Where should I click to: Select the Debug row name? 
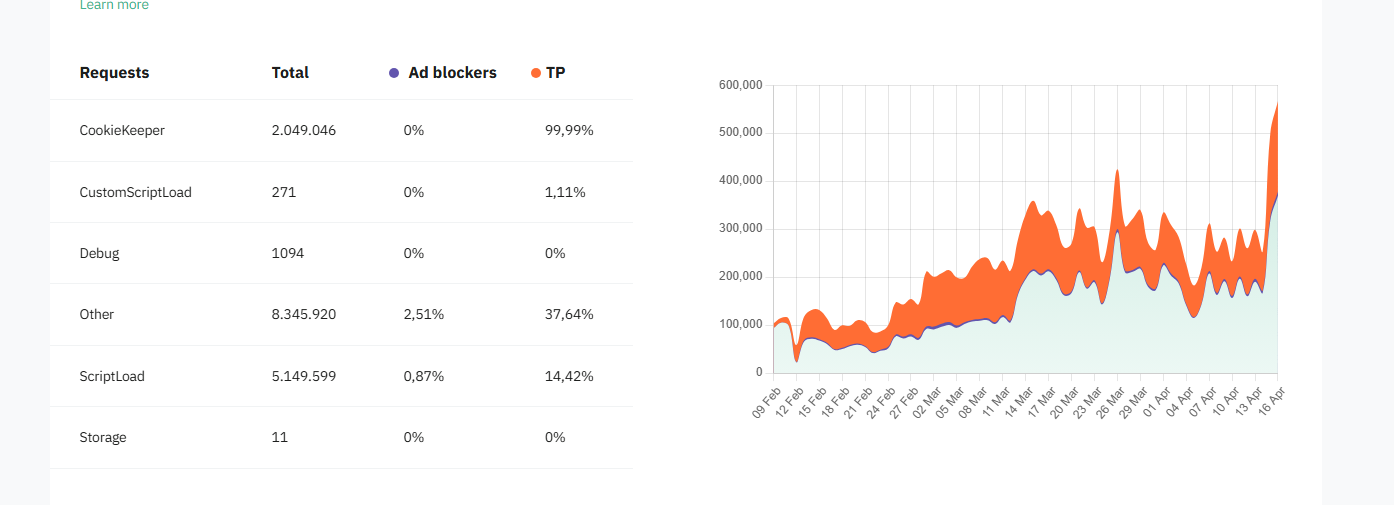pos(99,253)
